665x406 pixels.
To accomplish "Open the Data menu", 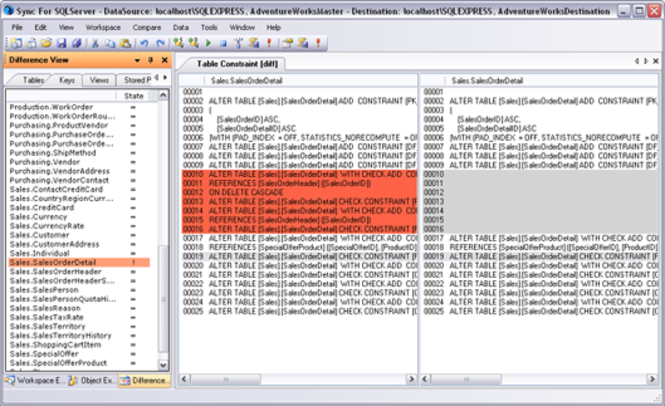I will tap(181, 28).
